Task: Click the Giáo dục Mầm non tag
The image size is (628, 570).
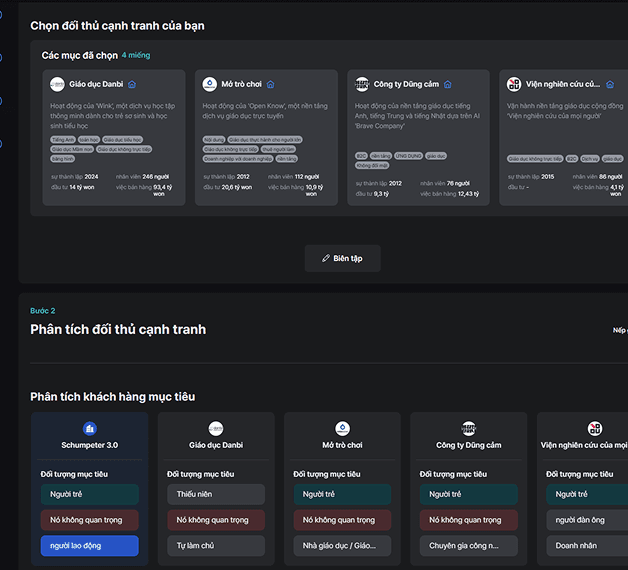Action: point(72,149)
